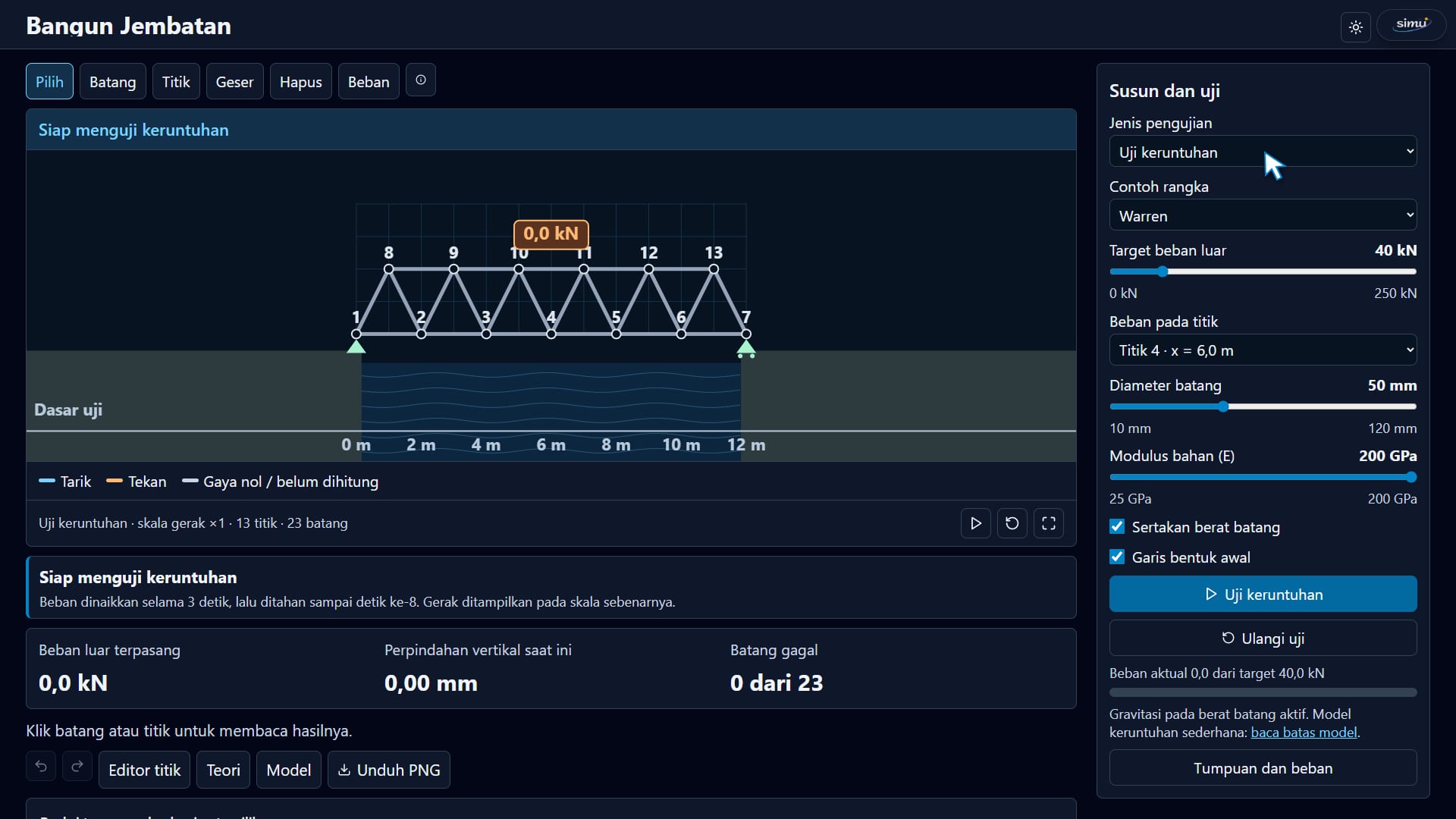Screen dimensions: 1456x819
Task: Enter fullscreen view of the canvas
Action: click(x=1049, y=523)
